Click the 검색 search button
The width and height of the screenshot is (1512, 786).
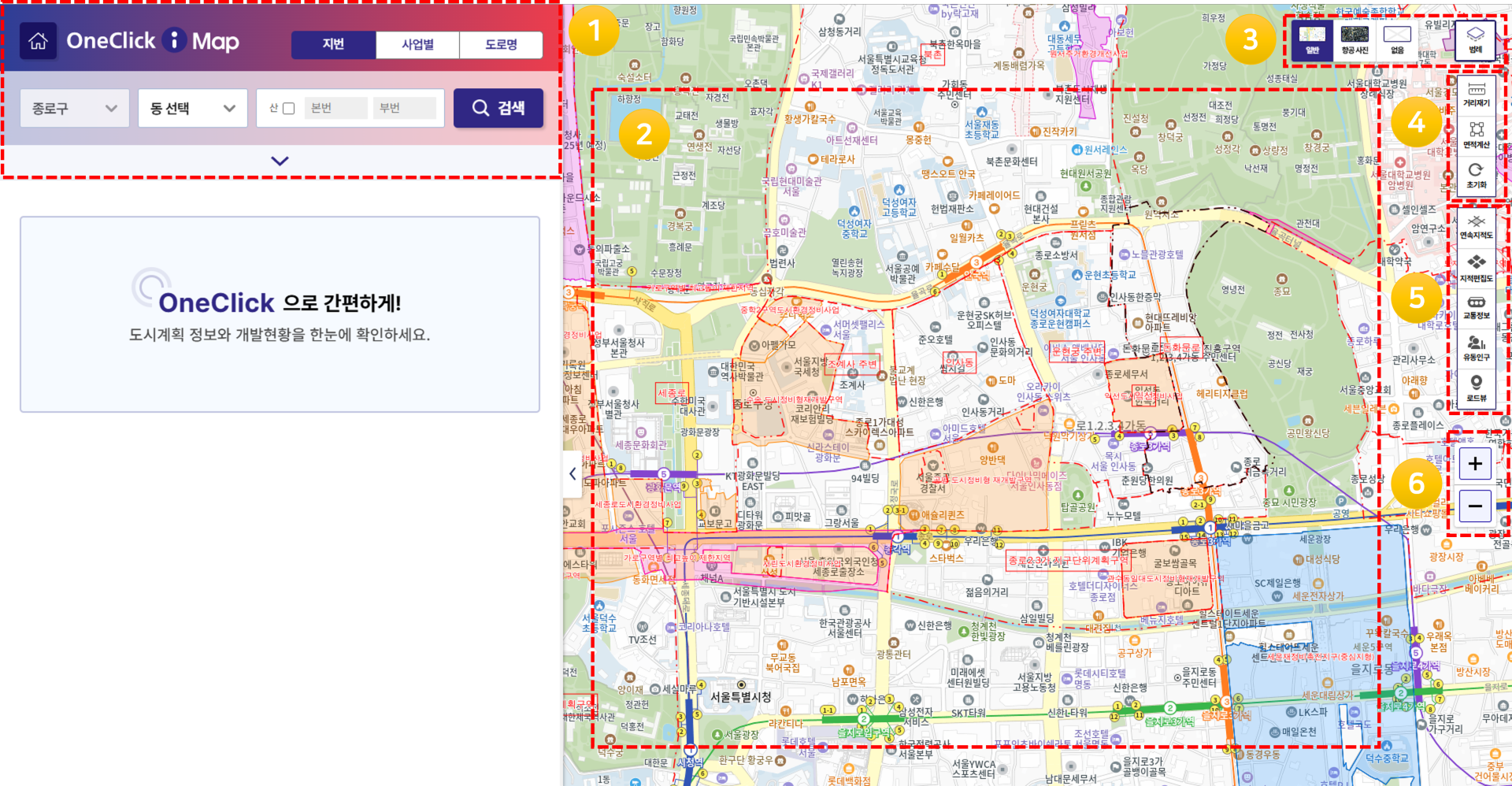pos(498,108)
